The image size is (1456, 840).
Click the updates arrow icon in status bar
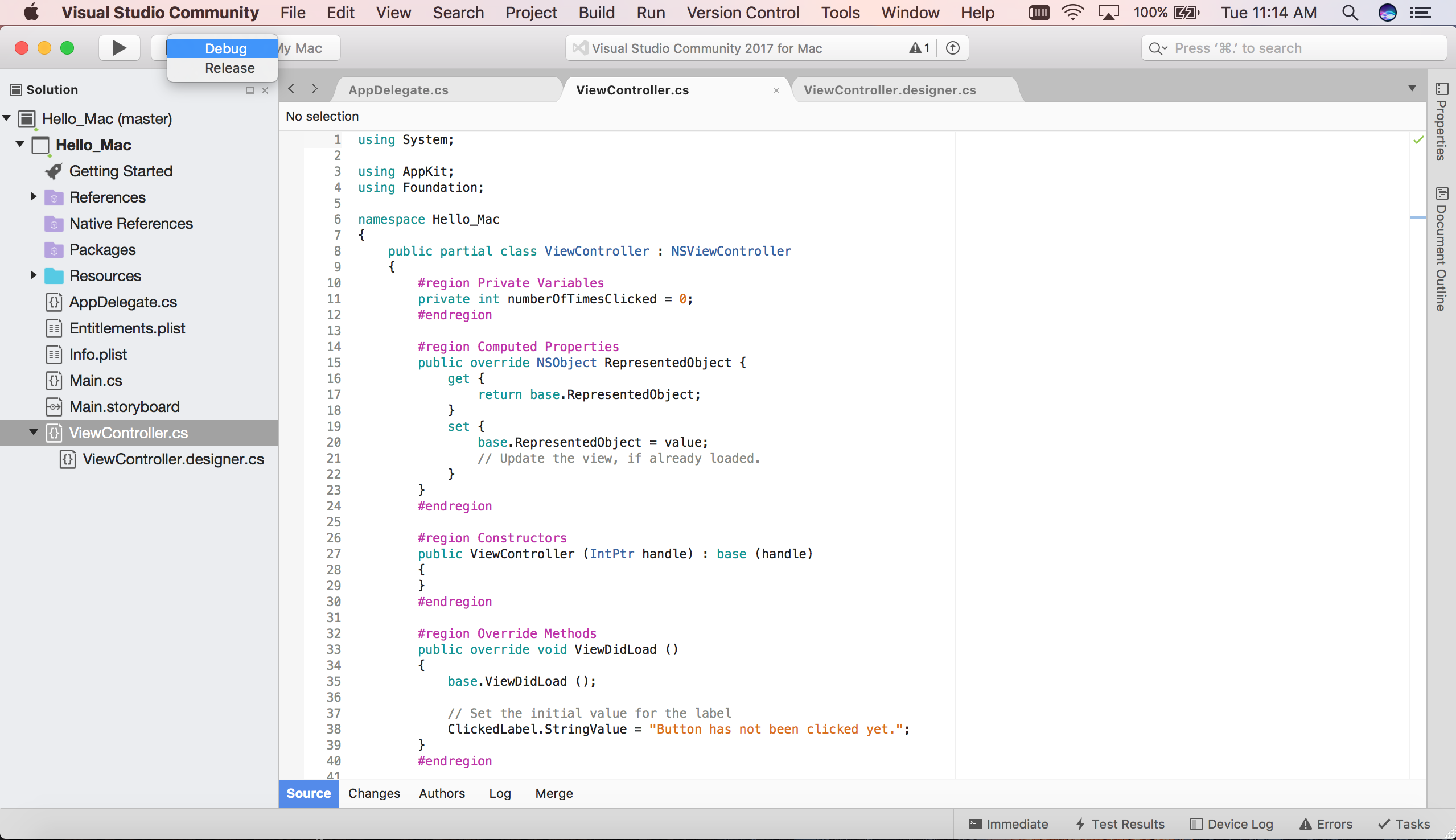point(952,48)
